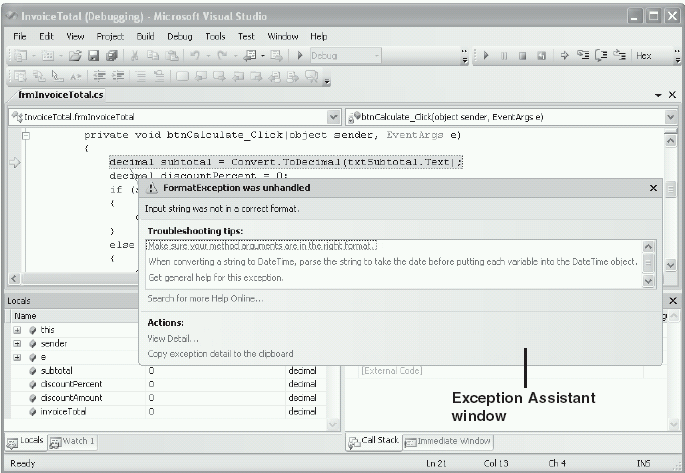Open the Undo history dropdown arrow

click(x=208, y=56)
